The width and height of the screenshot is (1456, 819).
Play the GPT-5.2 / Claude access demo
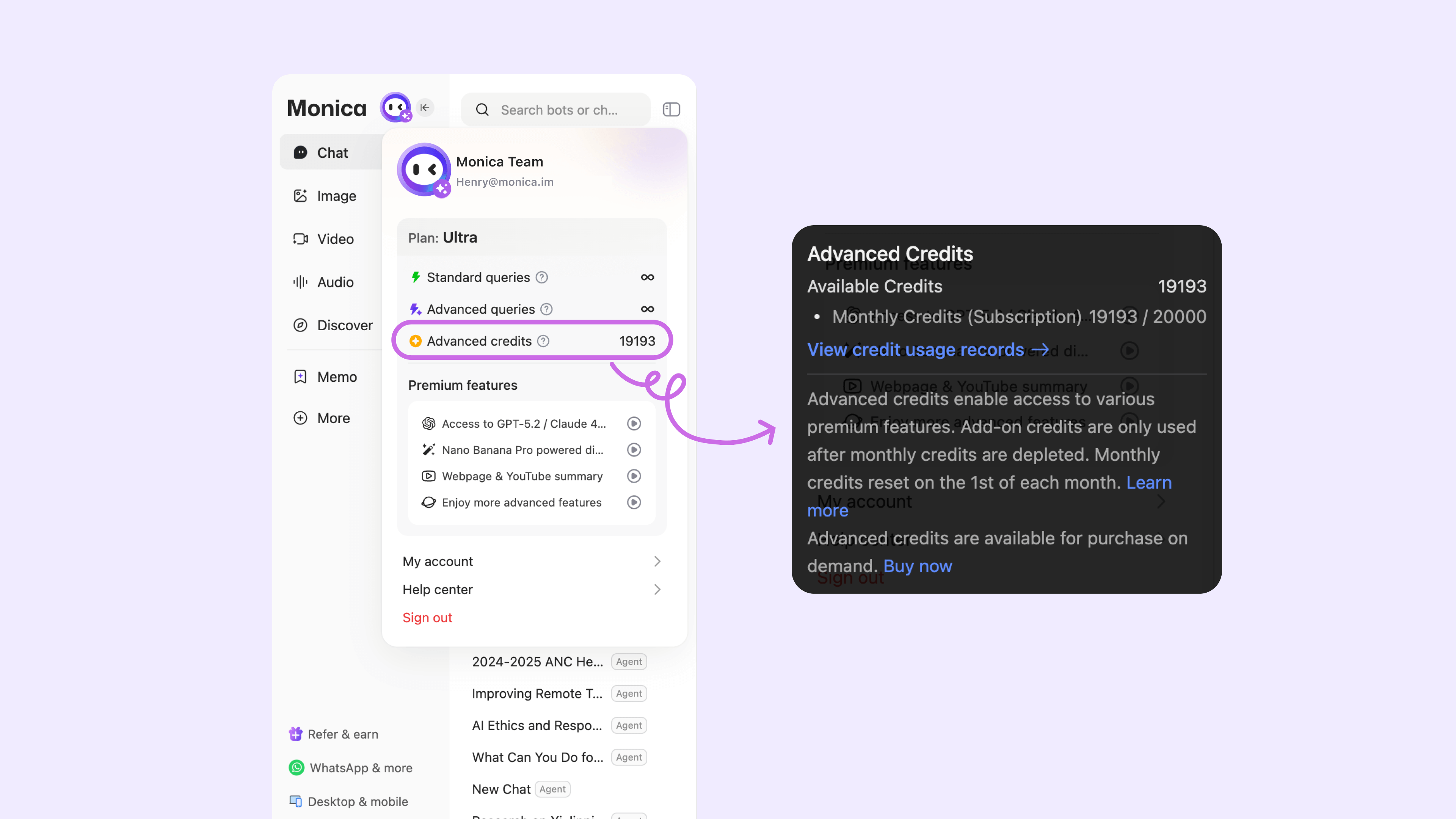[x=634, y=424]
